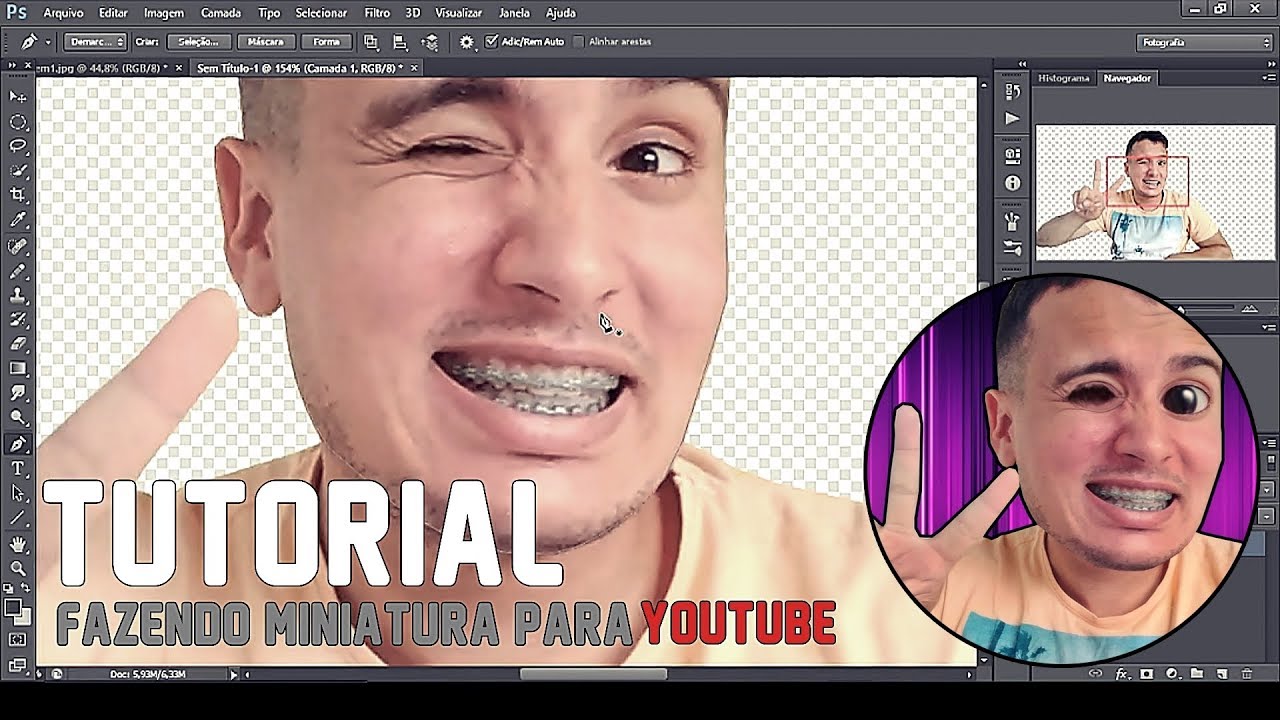
Task: Select the Crop tool
Action: pos(18,195)
